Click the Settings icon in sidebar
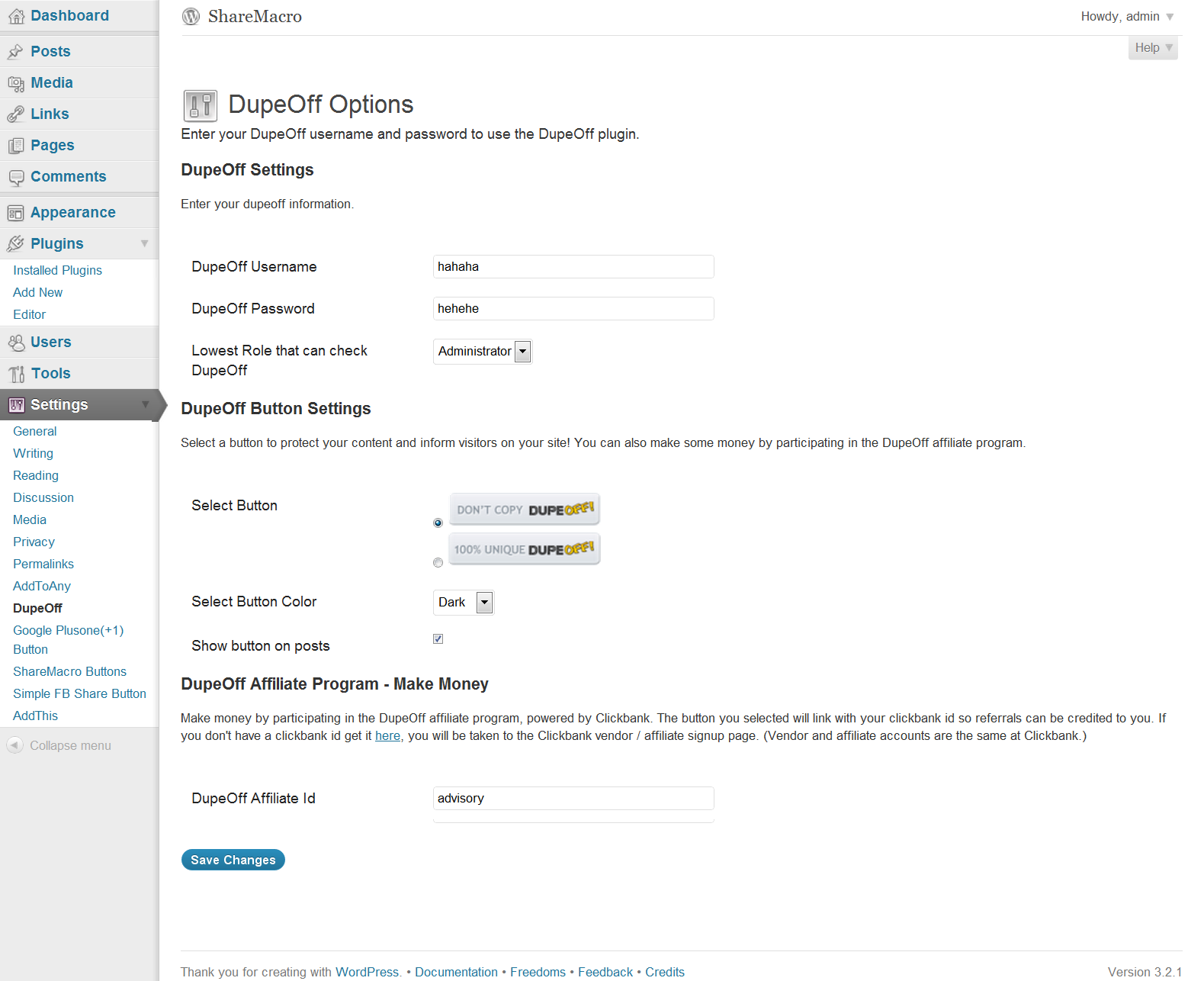Viewport: 1204px width, 981px height. point(16,405)
